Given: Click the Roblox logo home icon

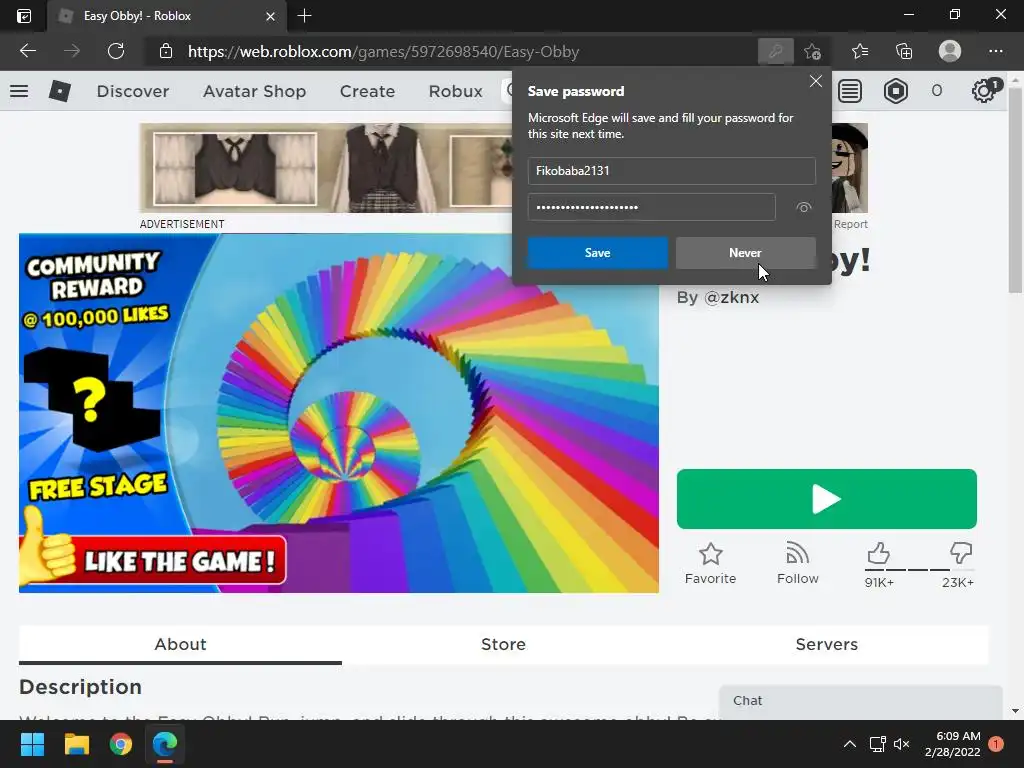Looking at the screenshot, I should 59,91.
